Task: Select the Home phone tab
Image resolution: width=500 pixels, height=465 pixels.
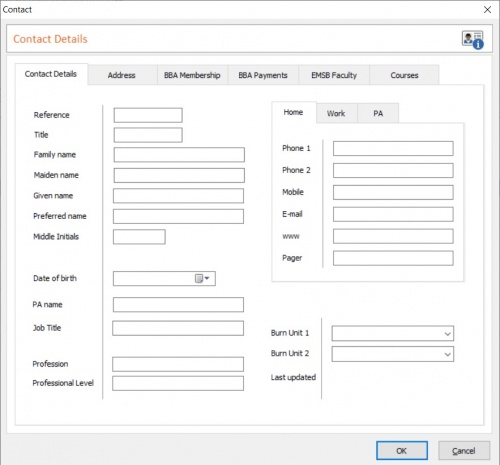Action: (x=294, y=112)
